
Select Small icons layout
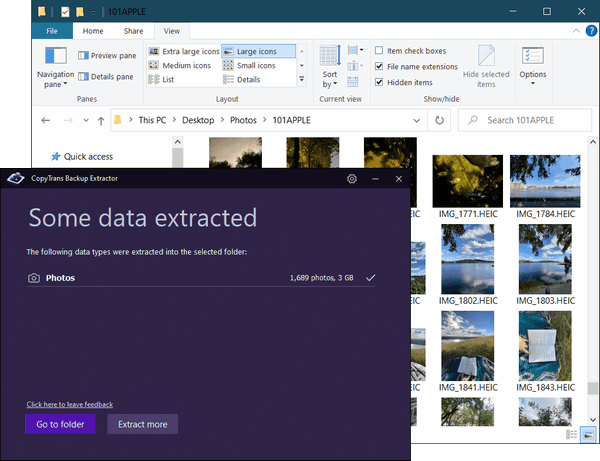(x=249, y=65)
